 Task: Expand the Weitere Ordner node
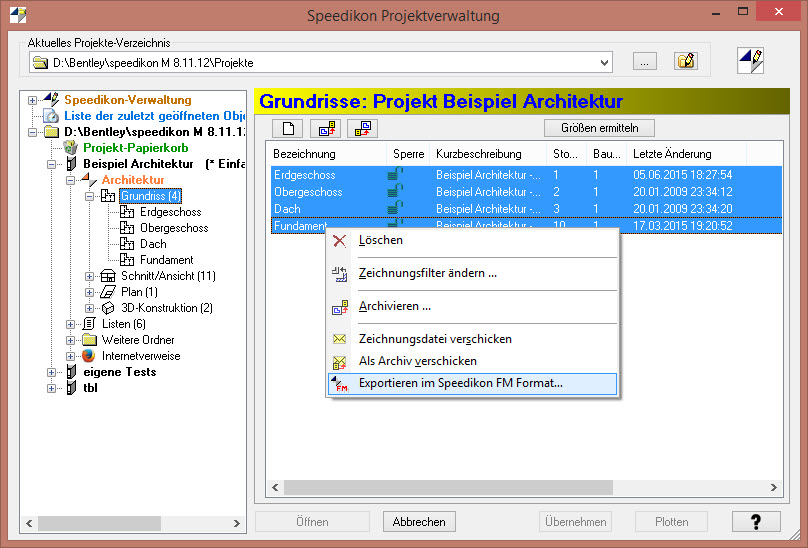click(71, 340)
